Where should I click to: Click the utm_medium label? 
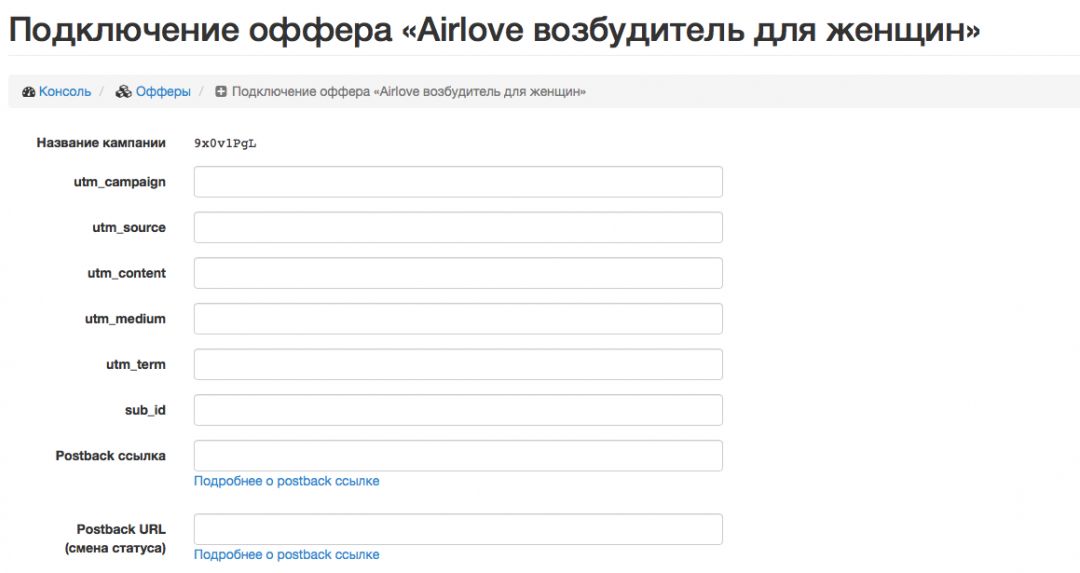[x=125, y=319]
